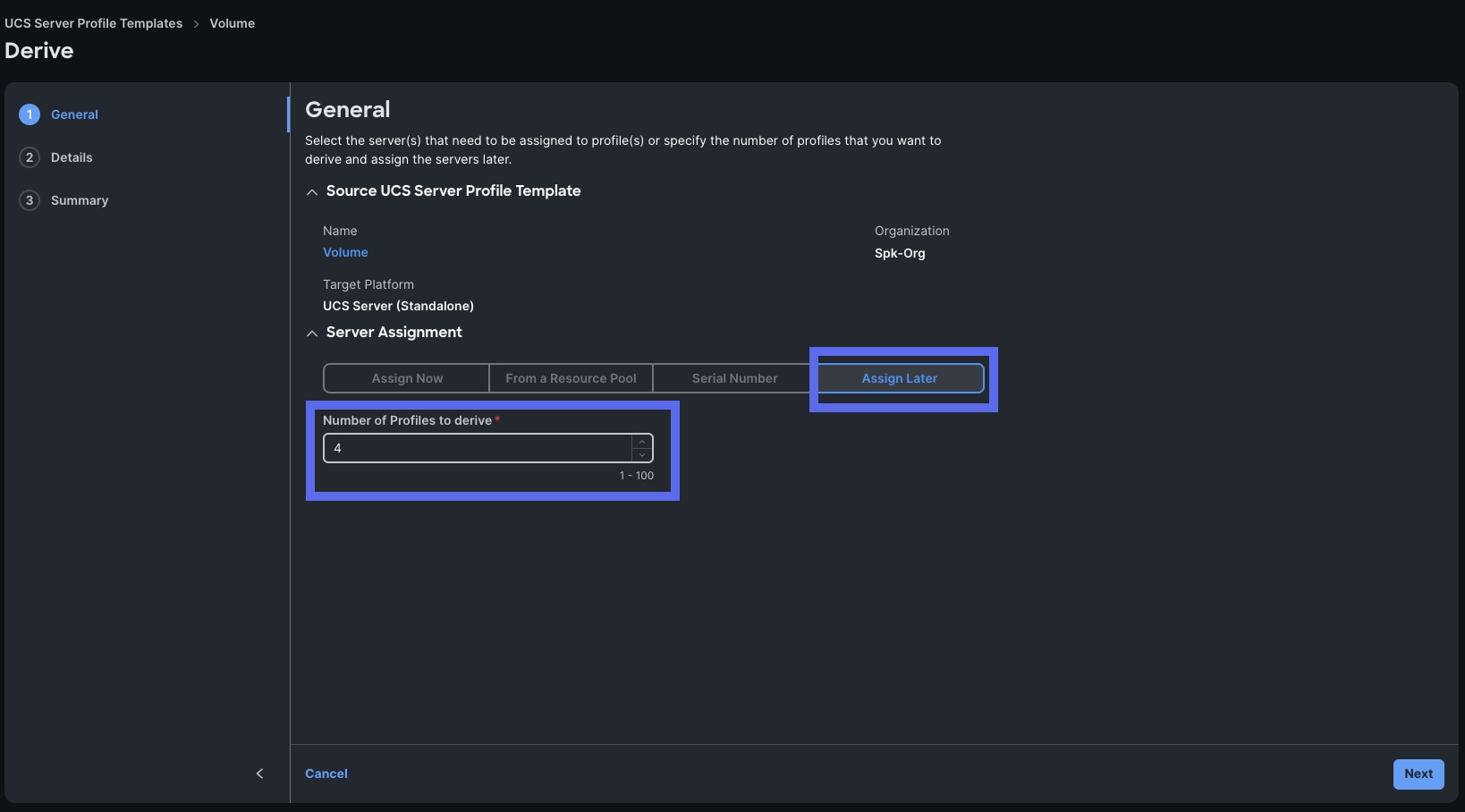The width and height of the screenshot is (1465, 812).
Task: Click the Volume breadcrumb entry
Action: 232,23
